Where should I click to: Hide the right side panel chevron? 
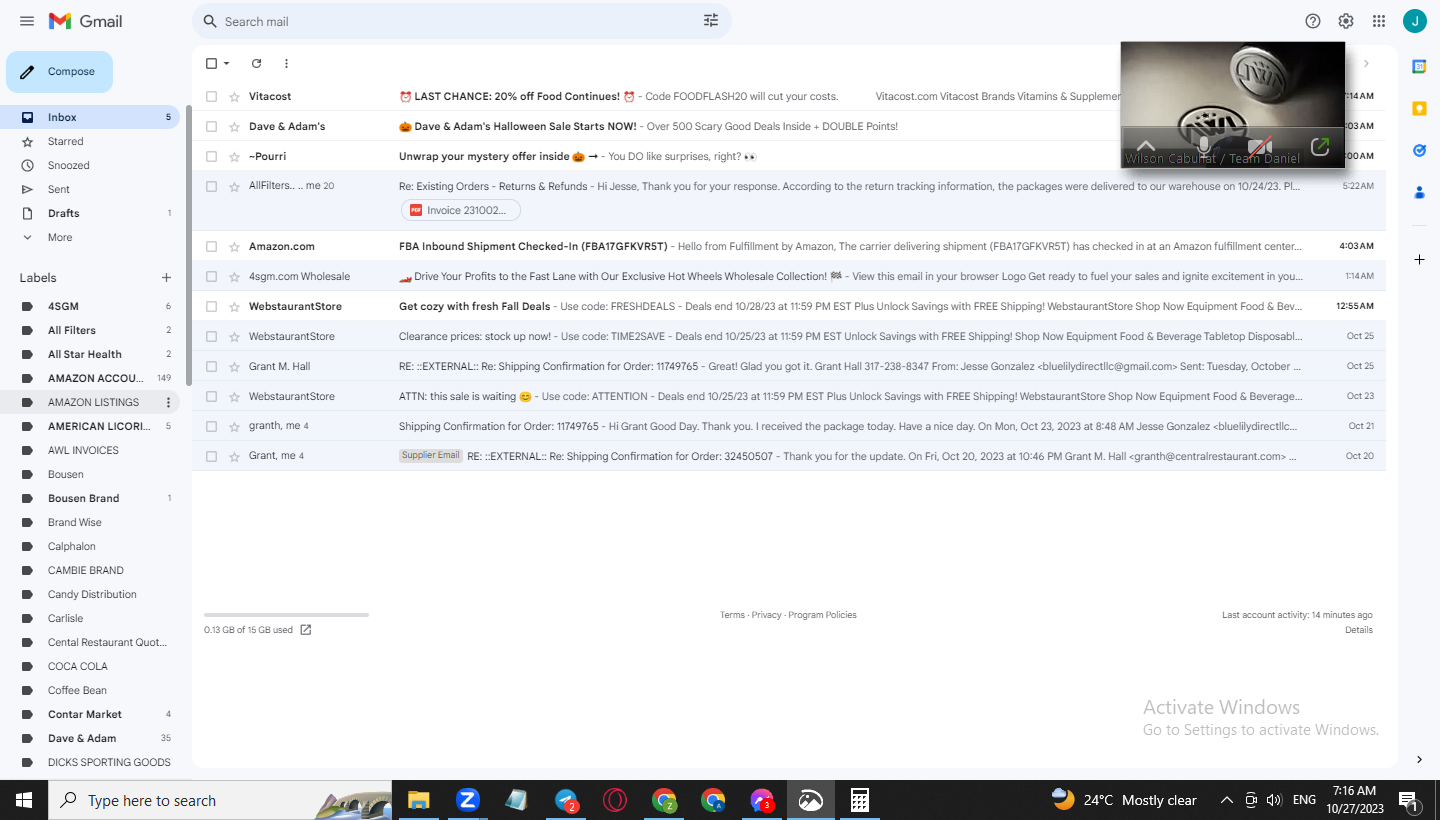click(1419, 760)
